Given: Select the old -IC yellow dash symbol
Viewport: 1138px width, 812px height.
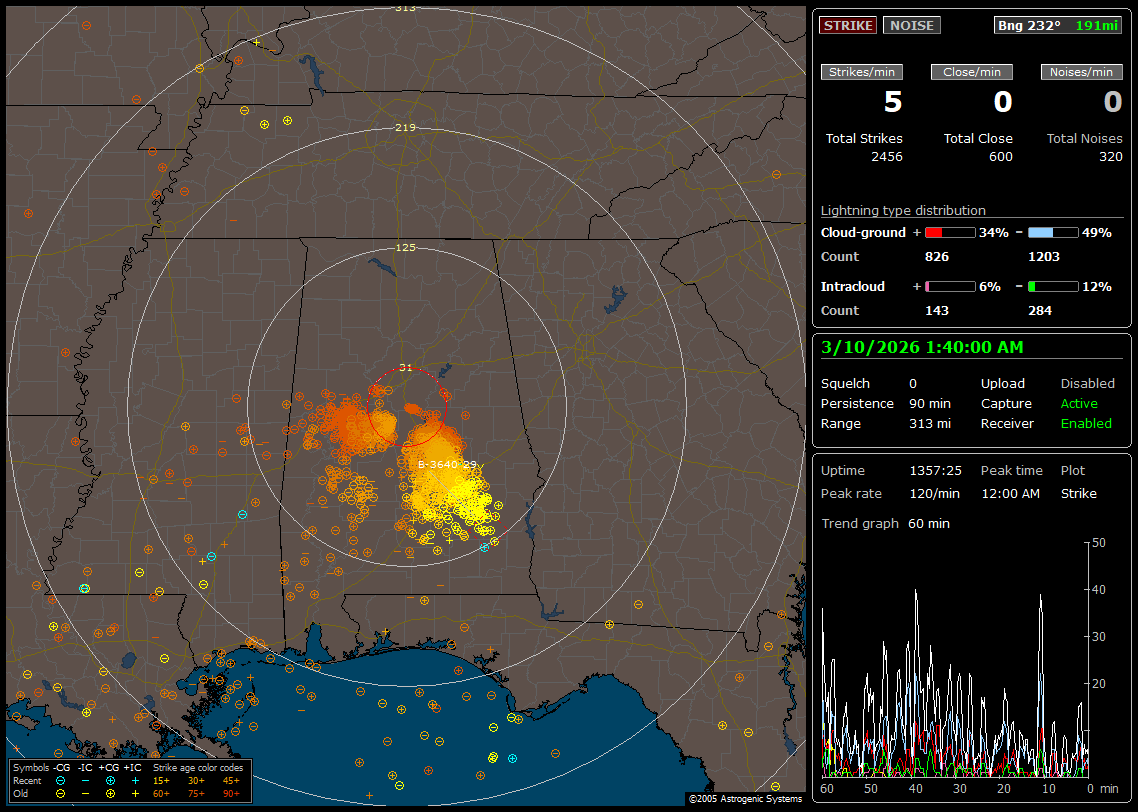Looking at the screenshot, I should pyautogui.click(x=86, y=793).
